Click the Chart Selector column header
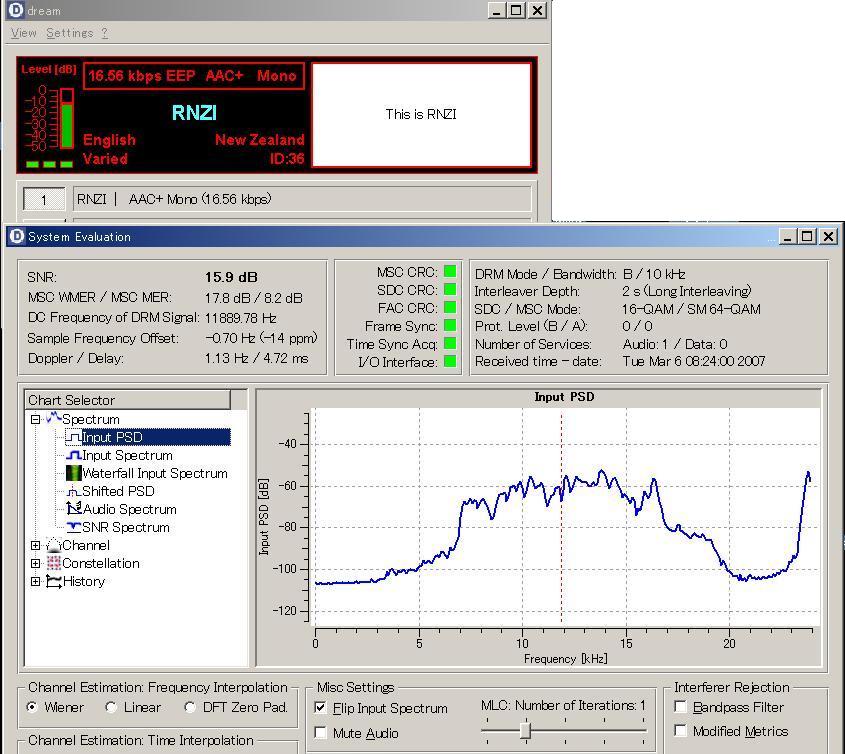The height and width of the screenshot is (754, 845). 128,400
